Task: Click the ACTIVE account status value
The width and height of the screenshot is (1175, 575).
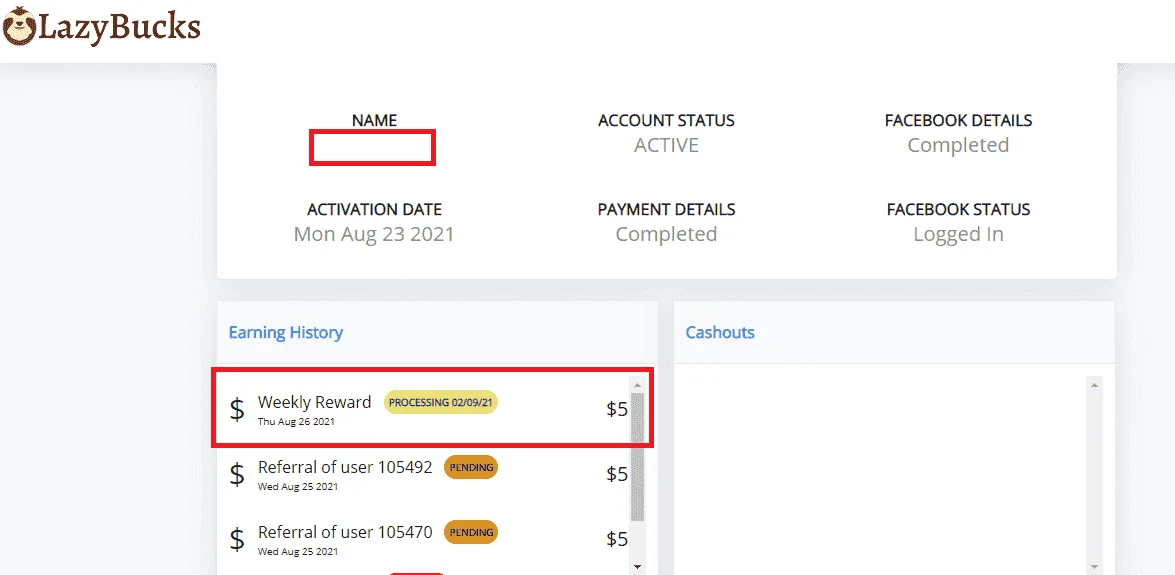Action: [x=666, y=145]
